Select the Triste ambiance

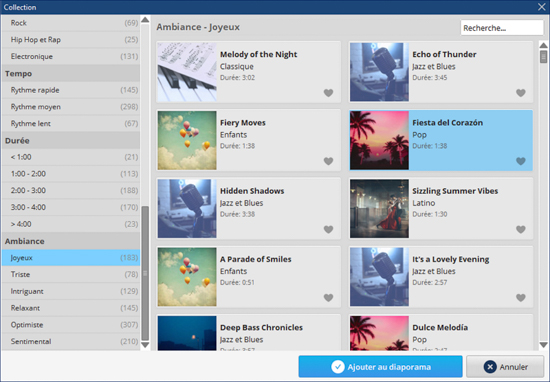(x=71, y=274)
